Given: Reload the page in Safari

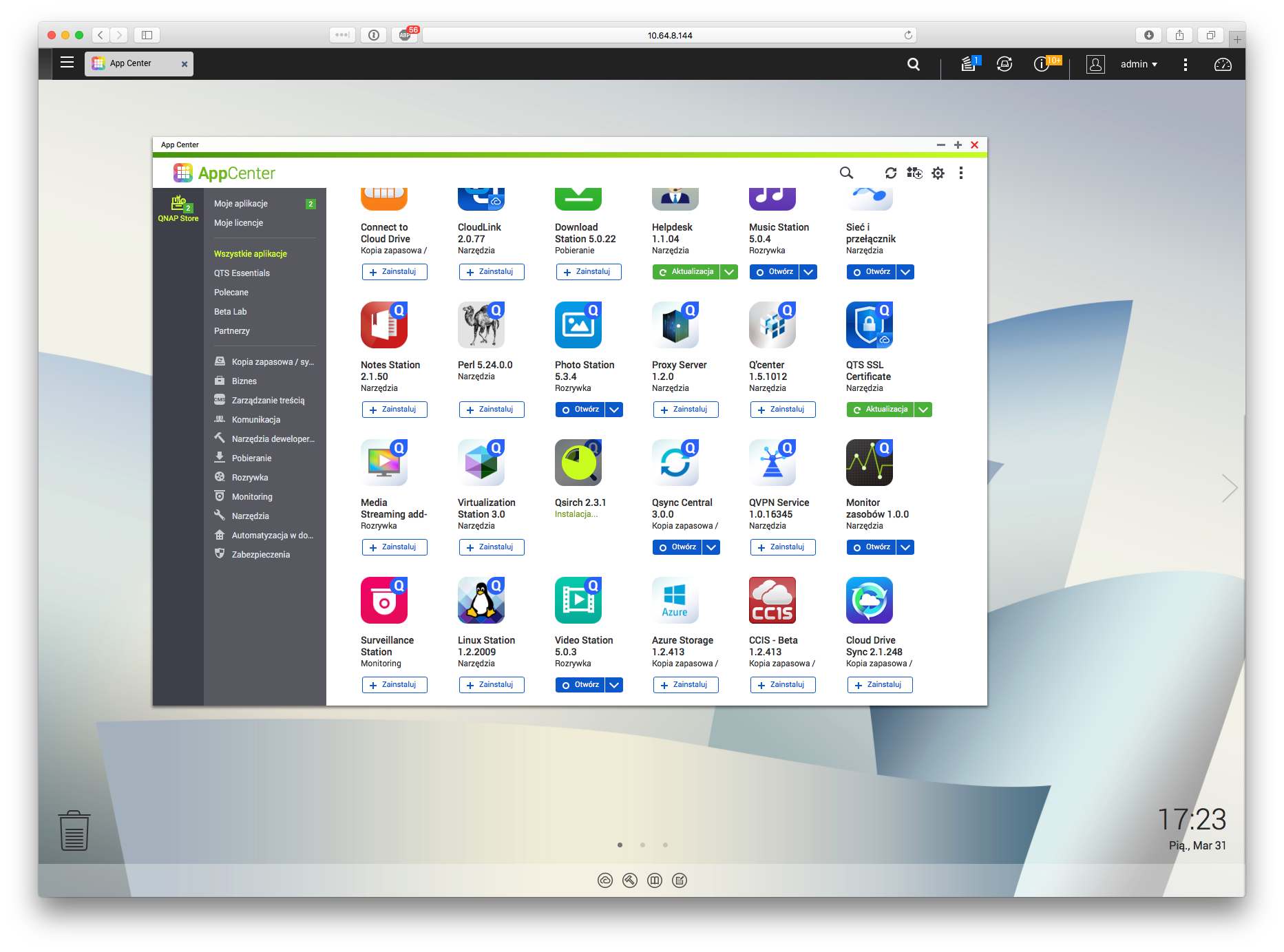Looking at the screenshot, I should click(908, 35).
